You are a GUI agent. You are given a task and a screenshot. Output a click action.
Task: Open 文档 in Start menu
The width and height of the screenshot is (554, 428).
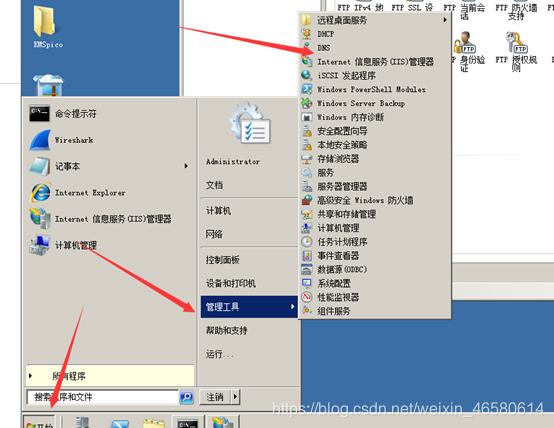click(214, 185)
